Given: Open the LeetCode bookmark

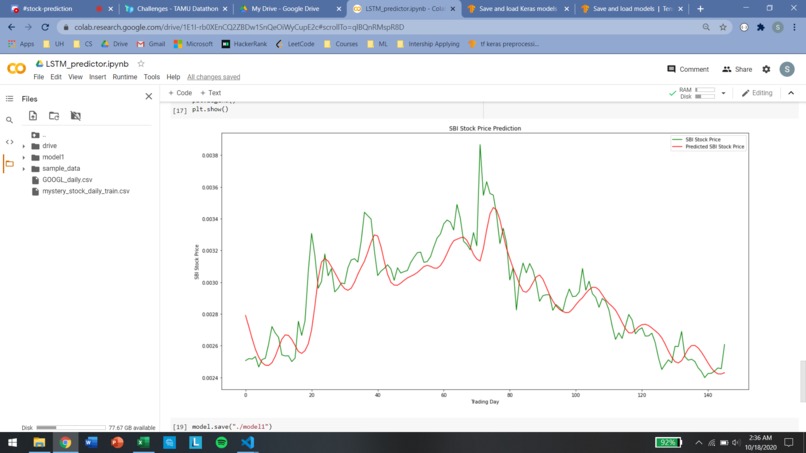Looking at the screenshot, I should (x=295, y=44).
